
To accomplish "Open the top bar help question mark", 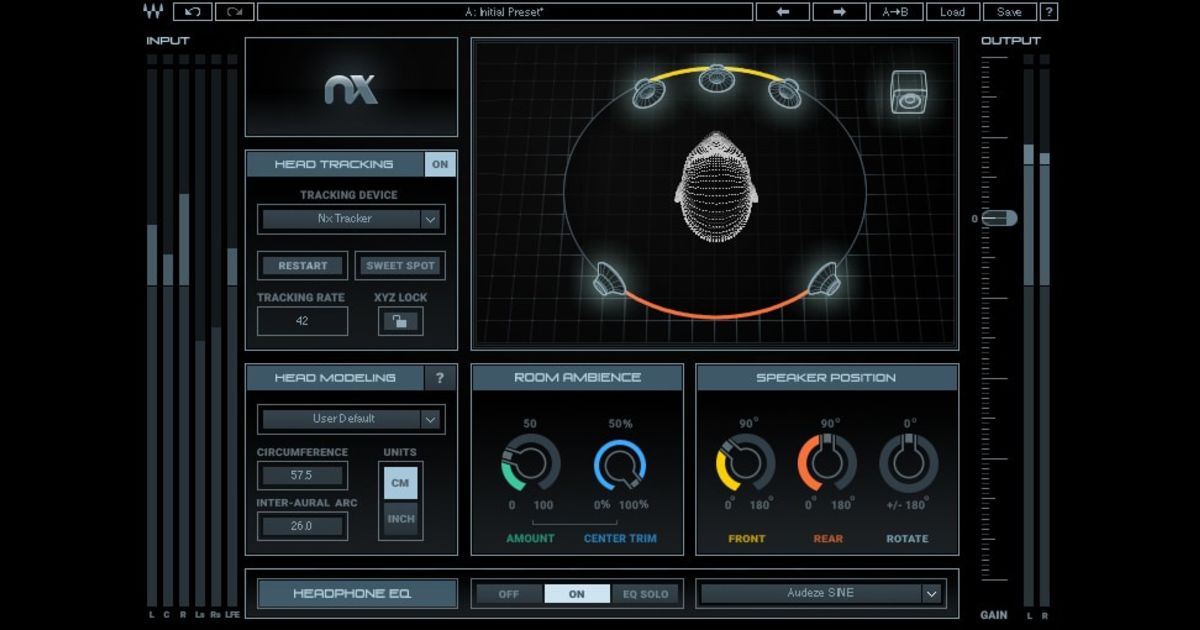I will 1048,12.
